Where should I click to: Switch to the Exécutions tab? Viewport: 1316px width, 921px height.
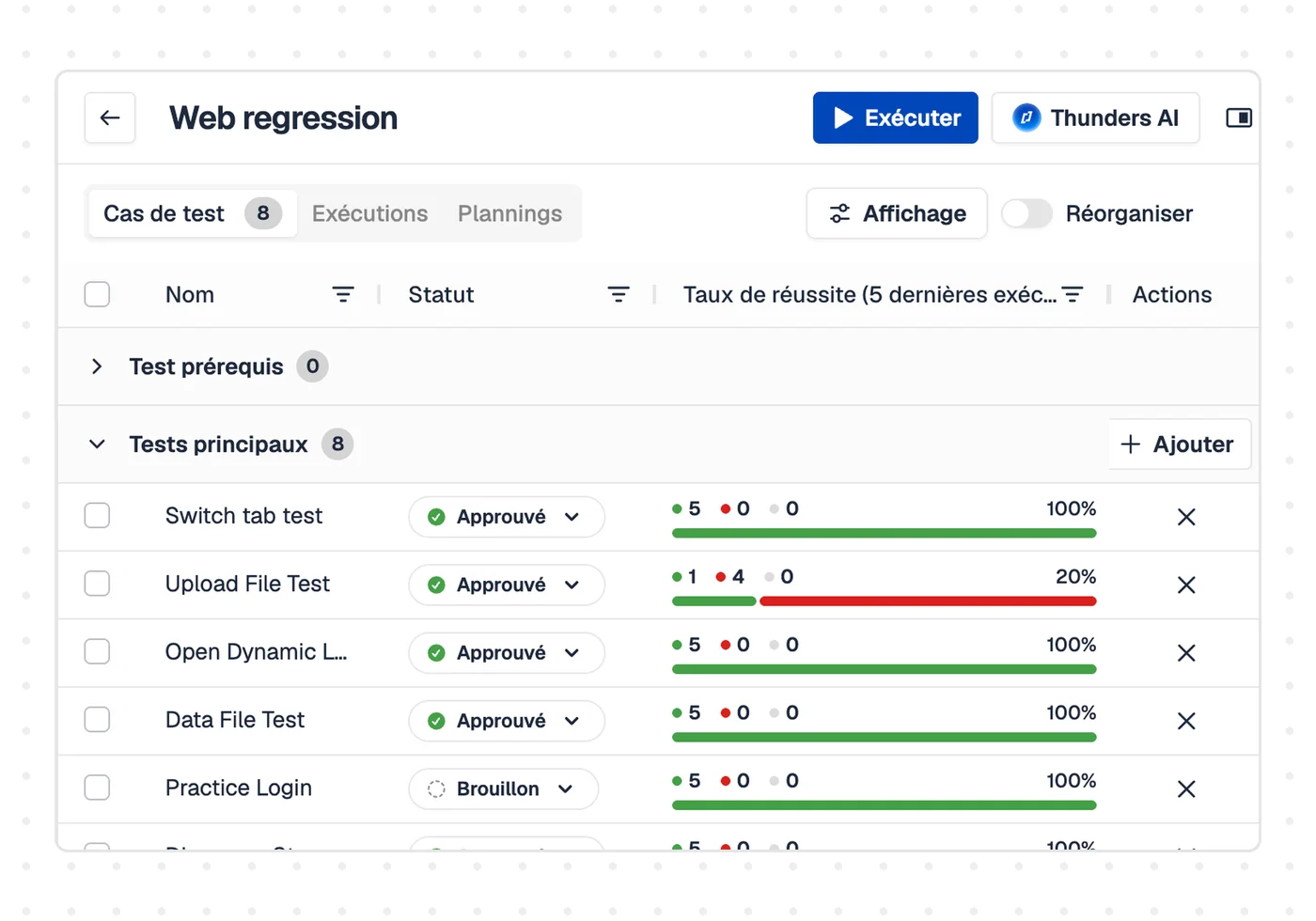(369, 213)
